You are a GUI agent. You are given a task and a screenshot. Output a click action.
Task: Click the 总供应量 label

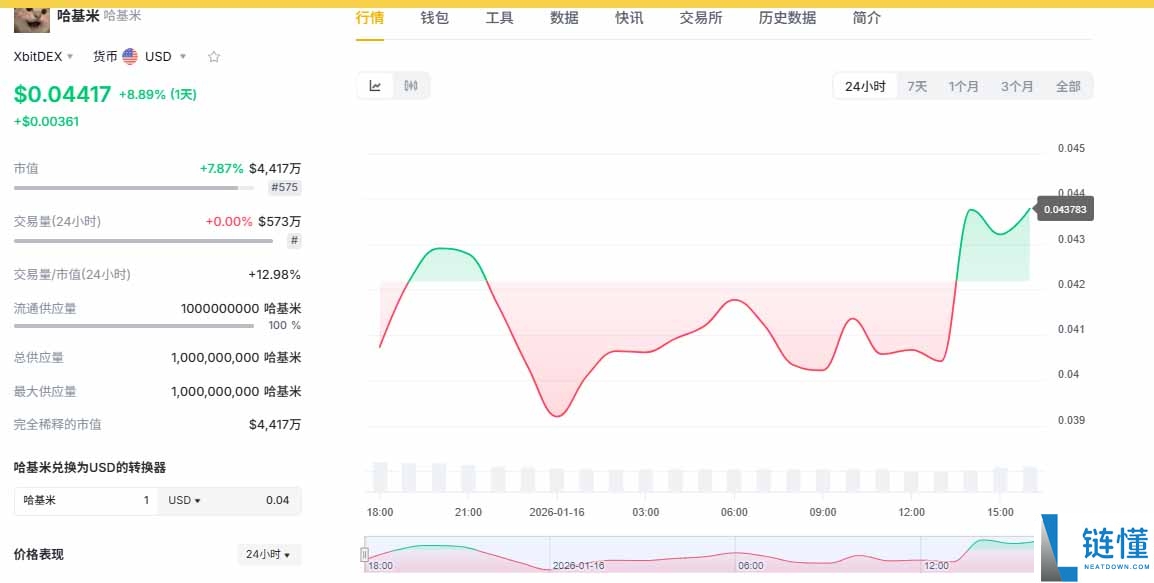[39, 358]
